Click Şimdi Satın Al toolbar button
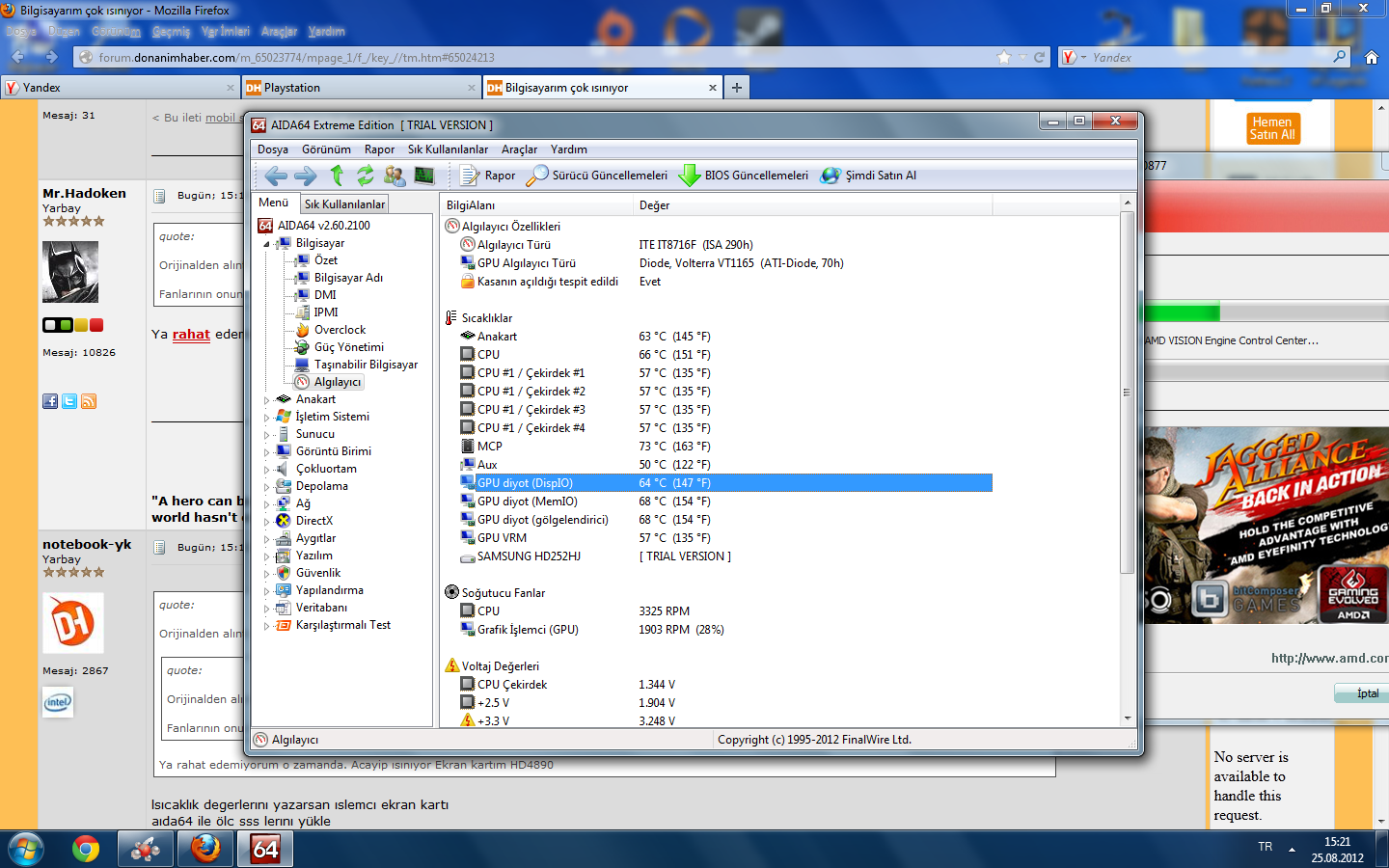The height and width of the screenshot is (868, 1389). (x=868, y=176)
